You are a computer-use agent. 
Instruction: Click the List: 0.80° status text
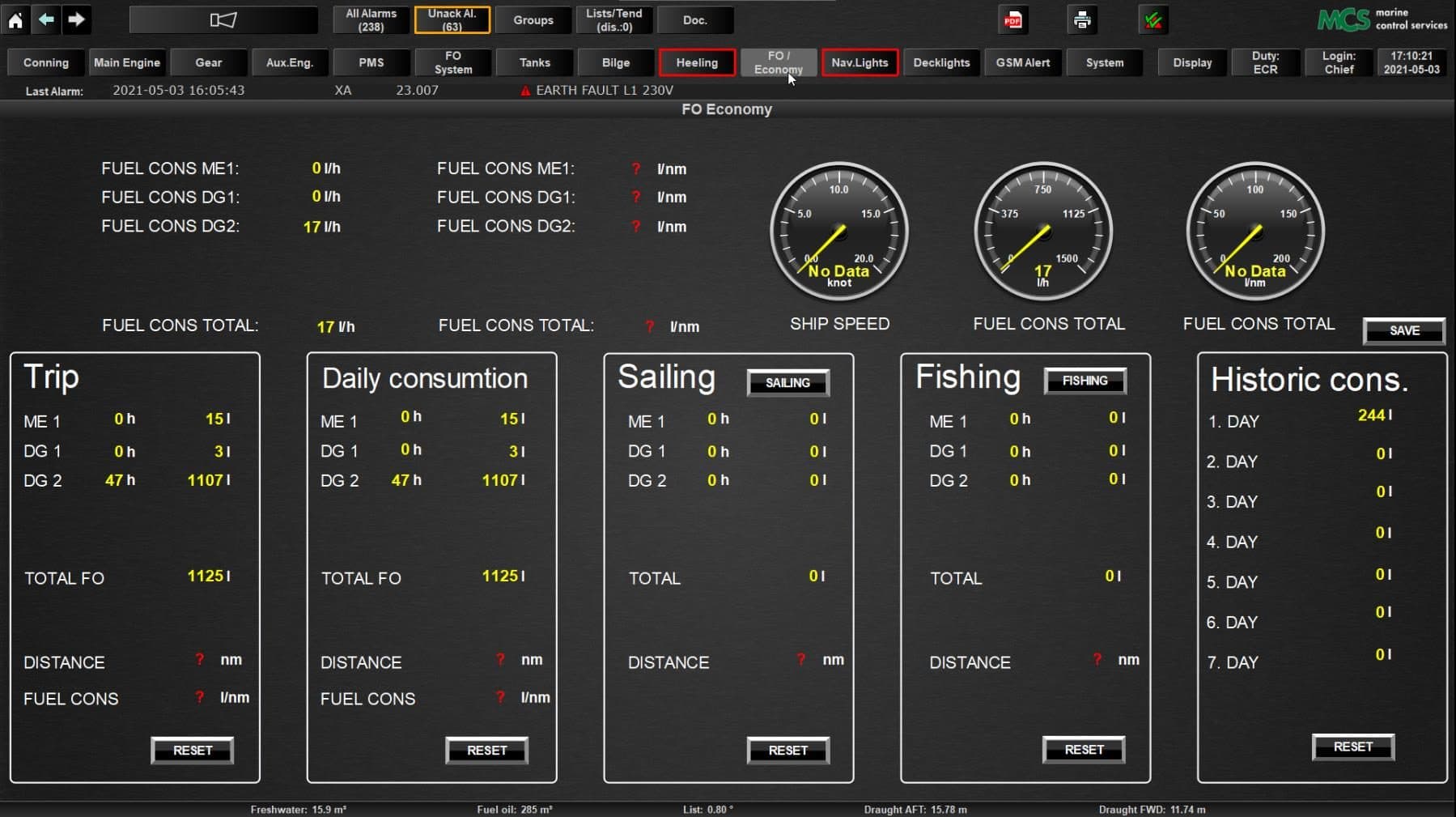708,810
